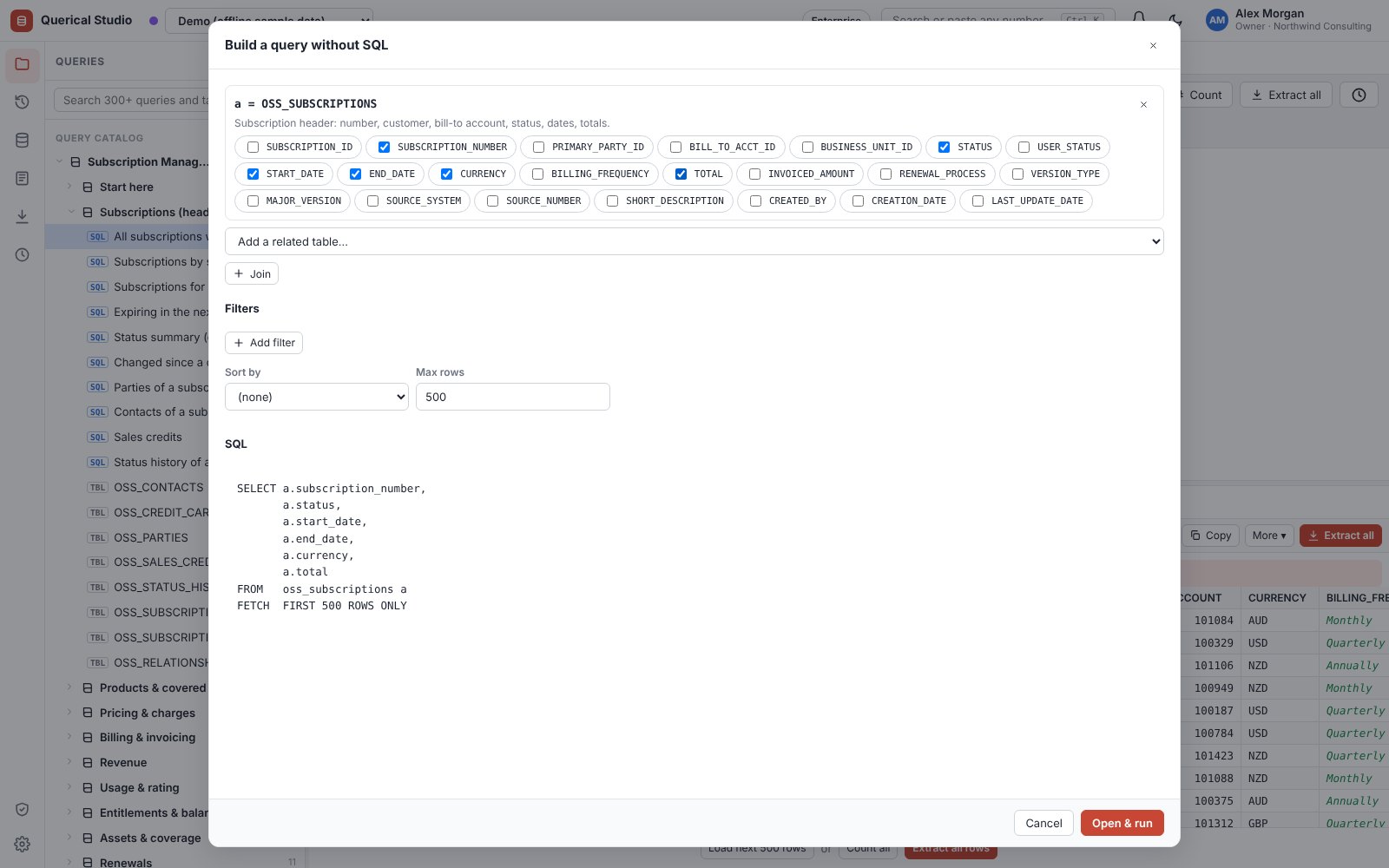
Task: Uncheck the END_DATE column
Action: 355,174
